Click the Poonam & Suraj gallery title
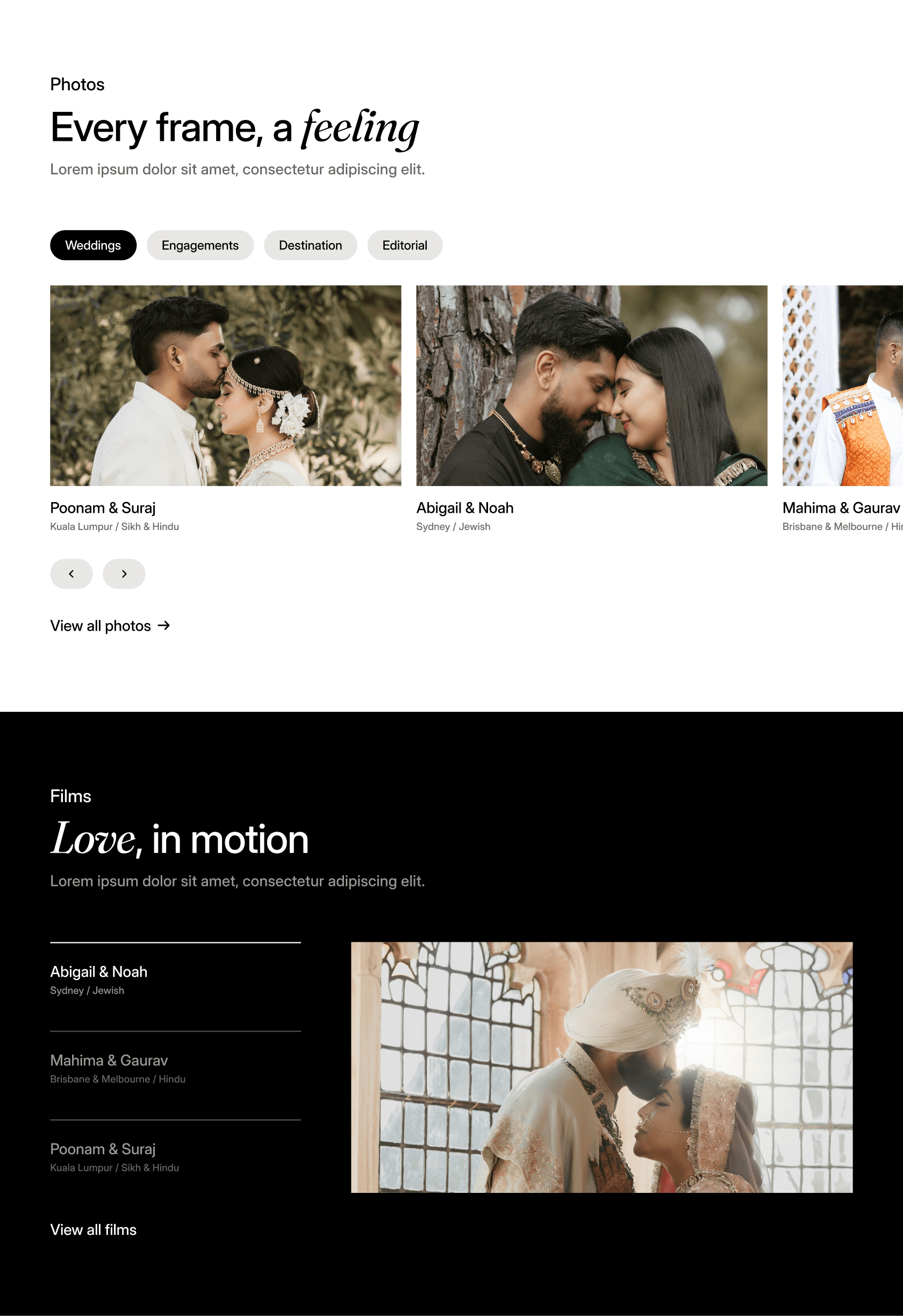 click(x=103, y=508)
